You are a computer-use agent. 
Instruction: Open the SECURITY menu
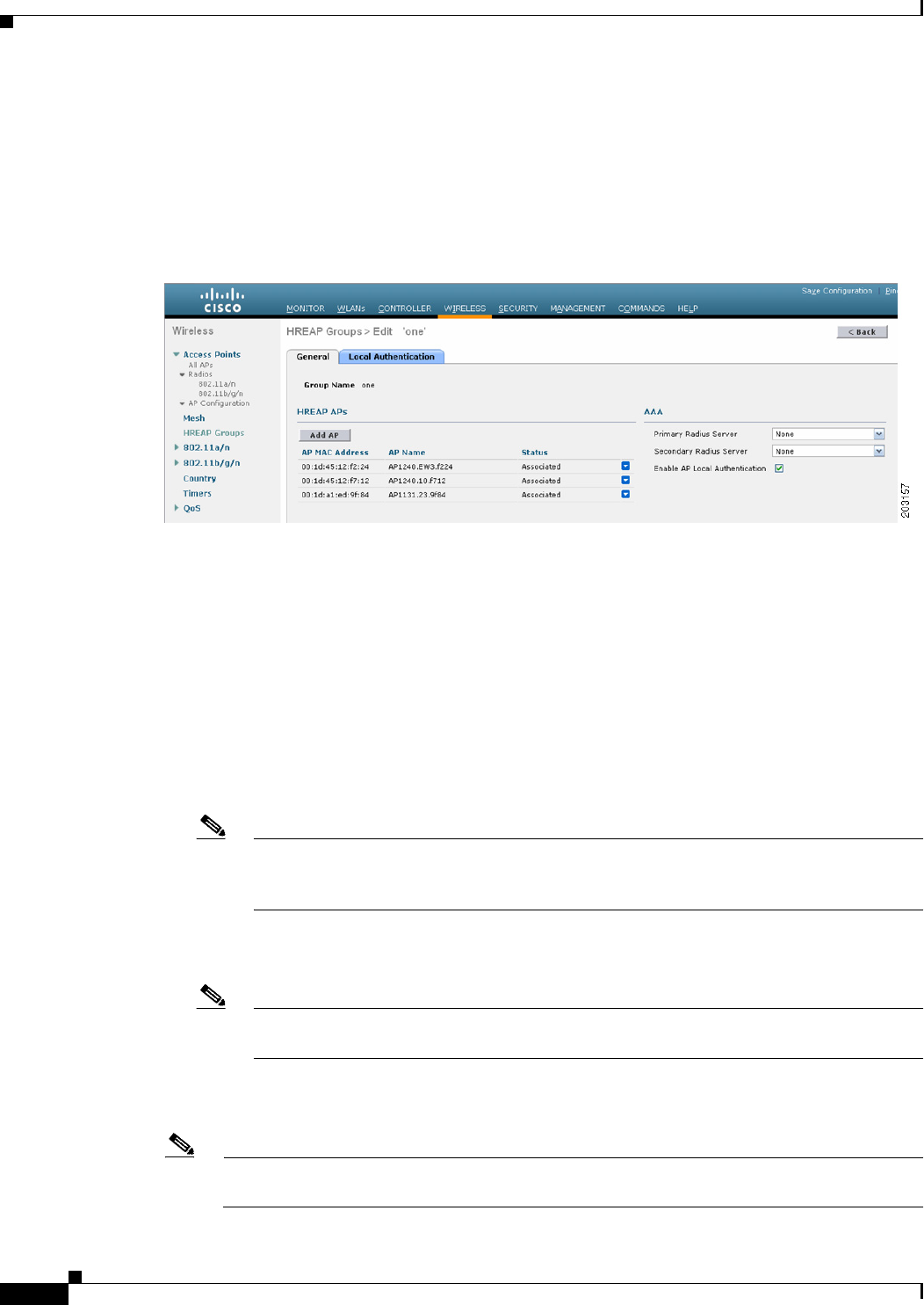tap(518, 308)
